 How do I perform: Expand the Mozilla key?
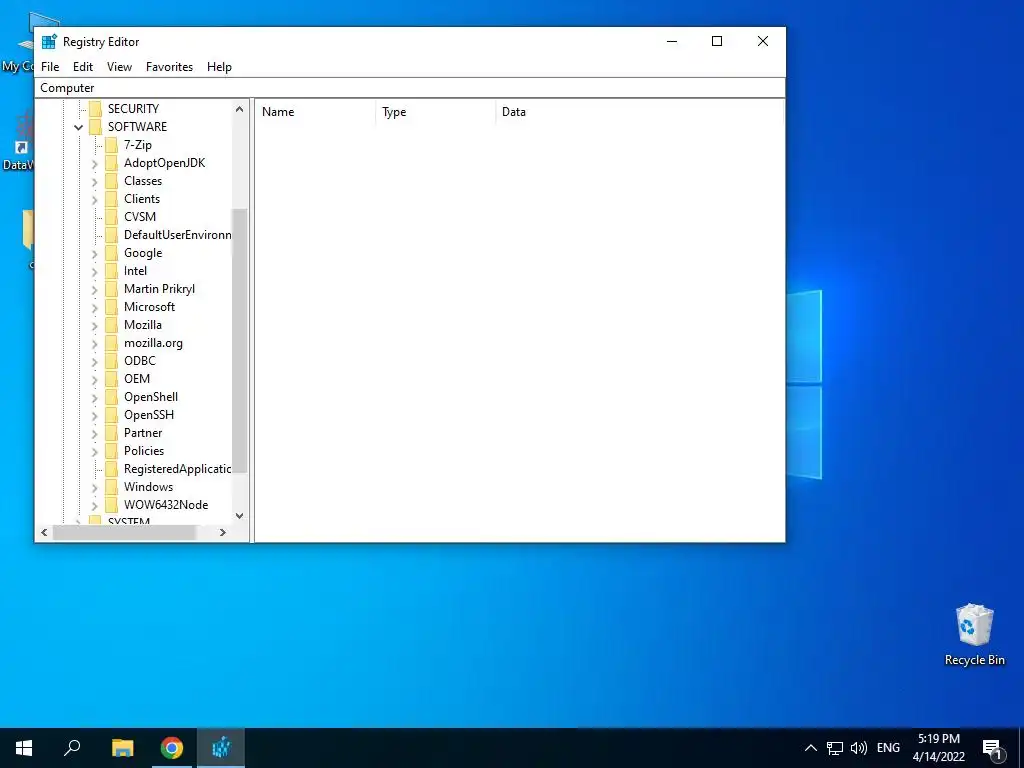coord(95,325)
